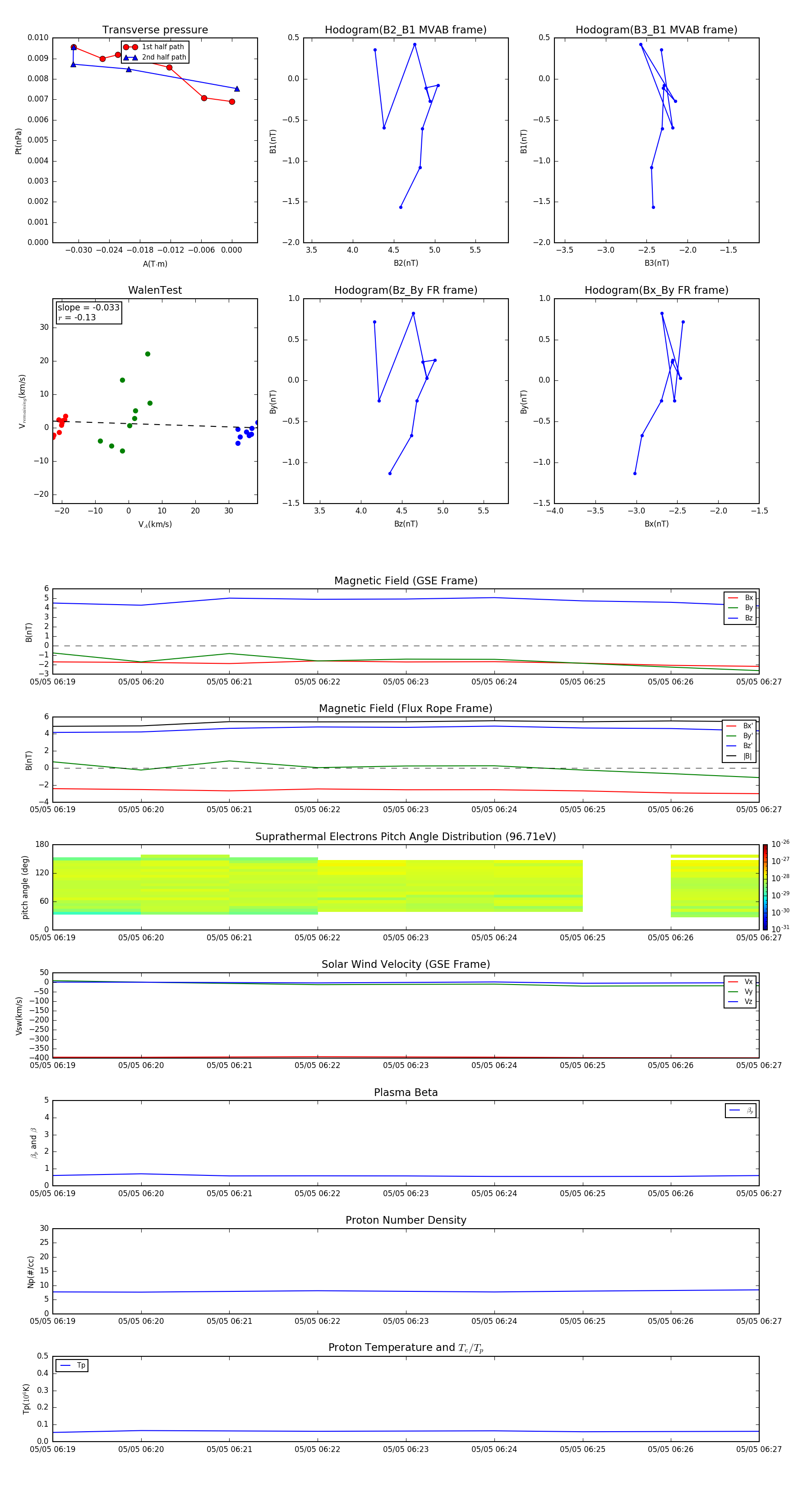Click the Suprathermal Electrons Pitch Angle Distribution title
This screenshot has width=812, height=1489.
tap(406, 837)
